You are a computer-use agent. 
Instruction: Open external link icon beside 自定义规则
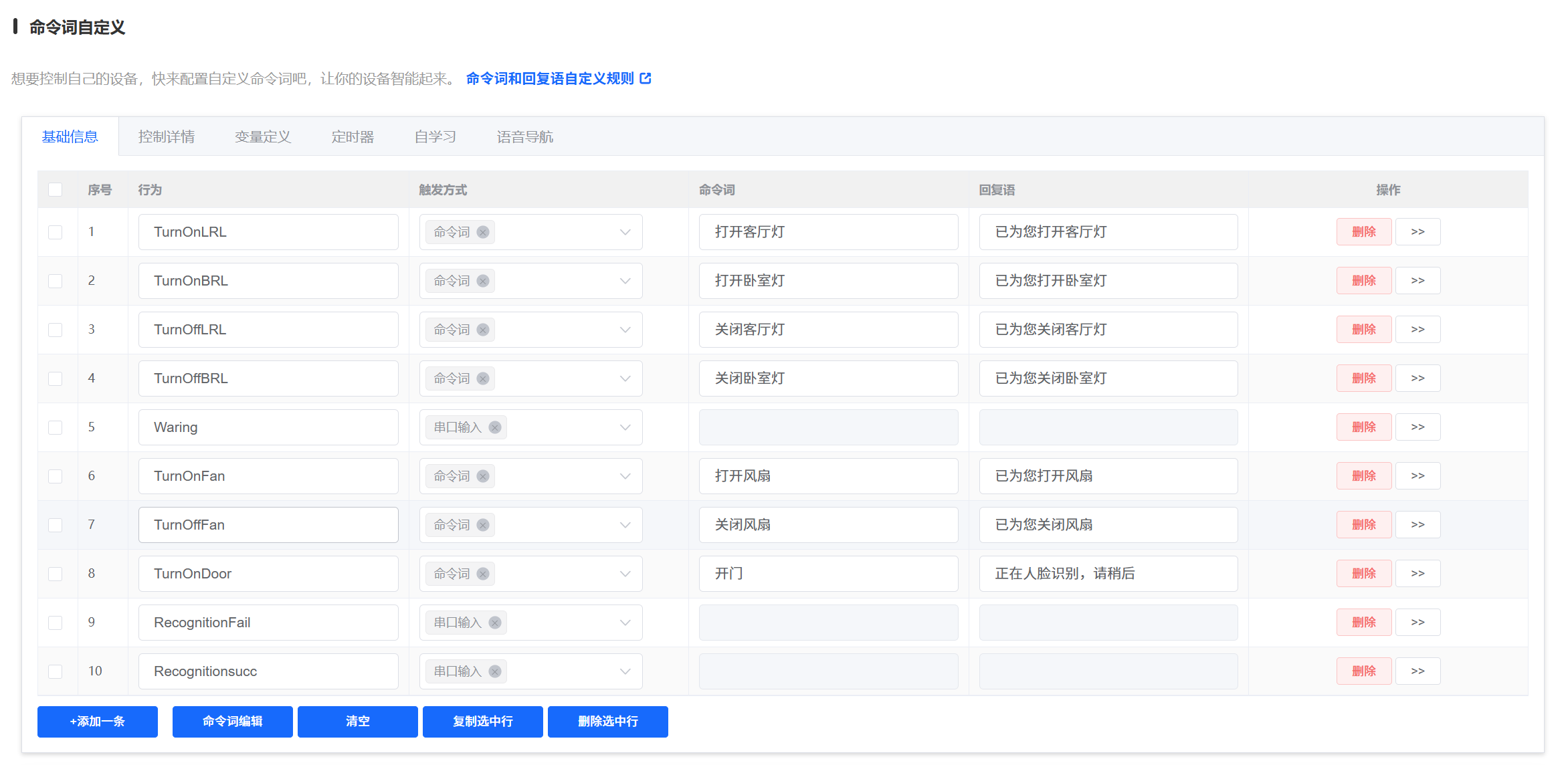click(x=646, y=78)
